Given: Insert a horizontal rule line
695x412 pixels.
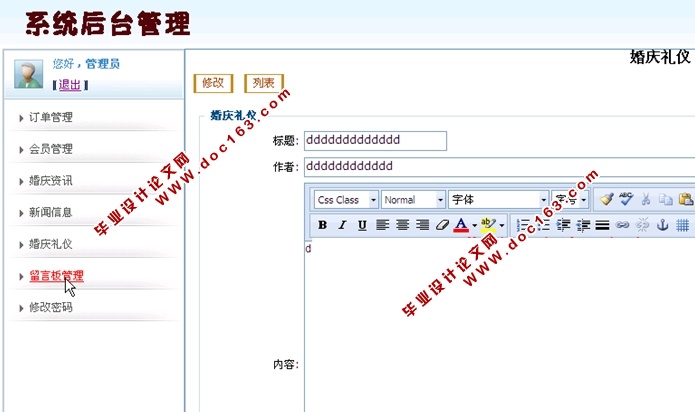Looking at the screenshot, I should point(602,225).
